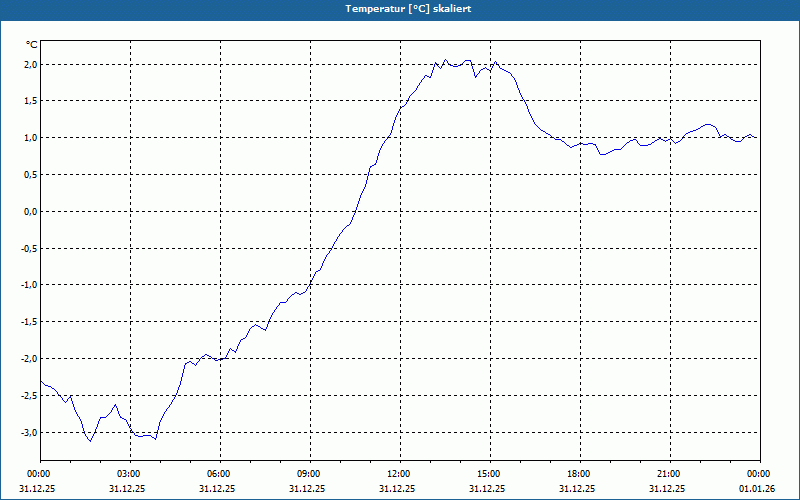Click the 06:00 time axis label
The height and width of the screenshot is (500, 800).
[x=220, y=474]
